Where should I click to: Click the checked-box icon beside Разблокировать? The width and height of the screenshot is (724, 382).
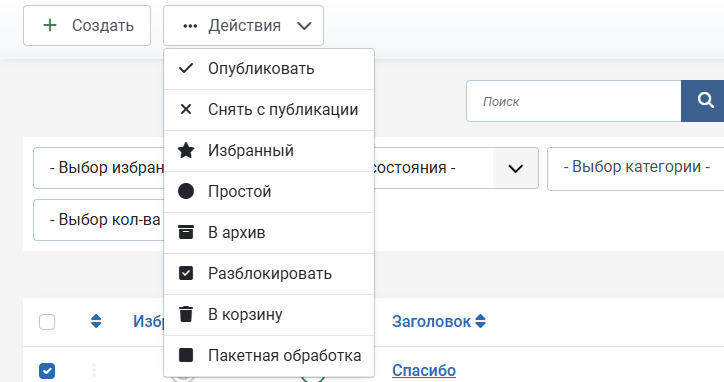(x=186, y=273)
